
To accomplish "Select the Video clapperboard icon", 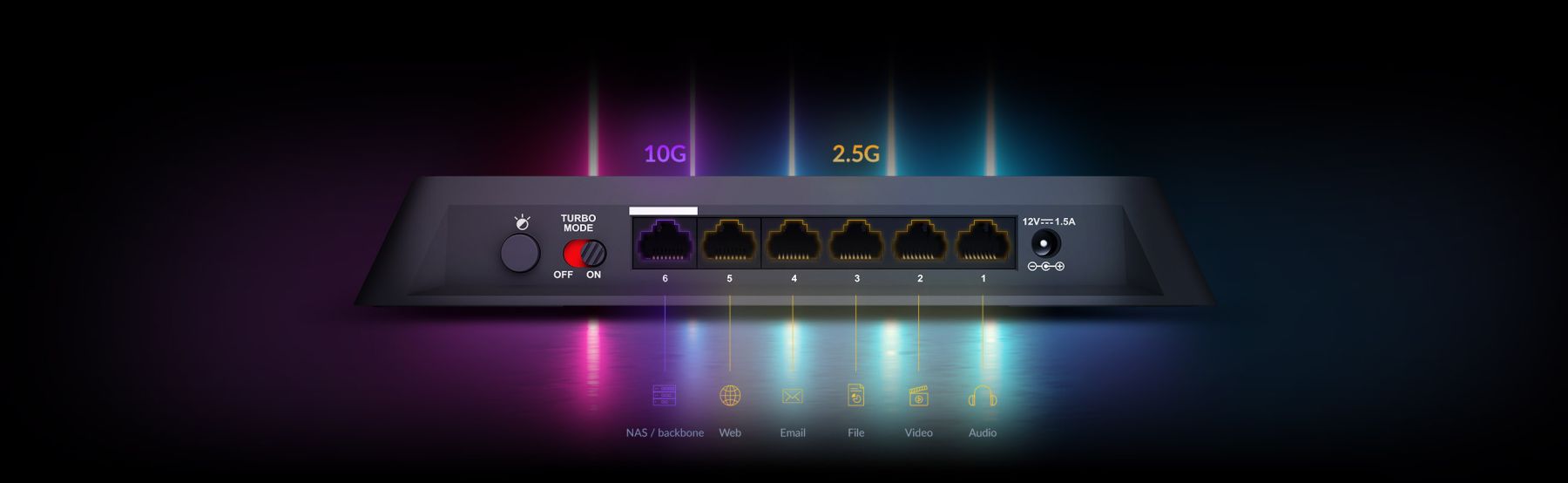I will [x=918, y=396].
